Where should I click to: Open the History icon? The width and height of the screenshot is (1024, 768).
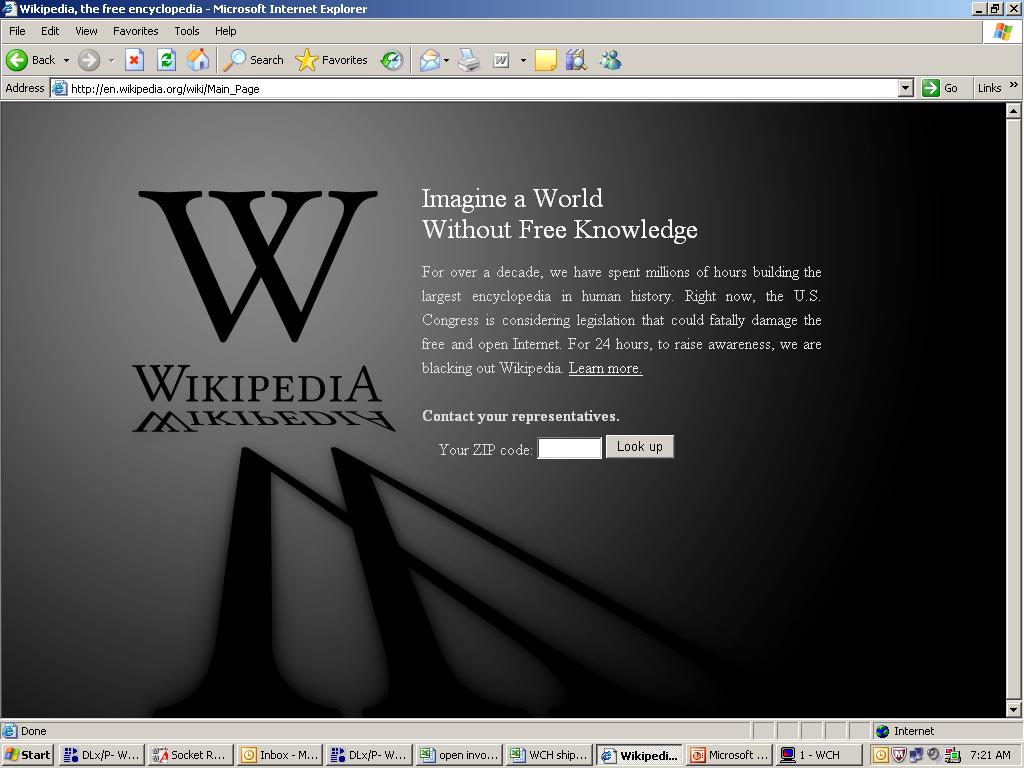pyautogui.click(x=392, y=60)
